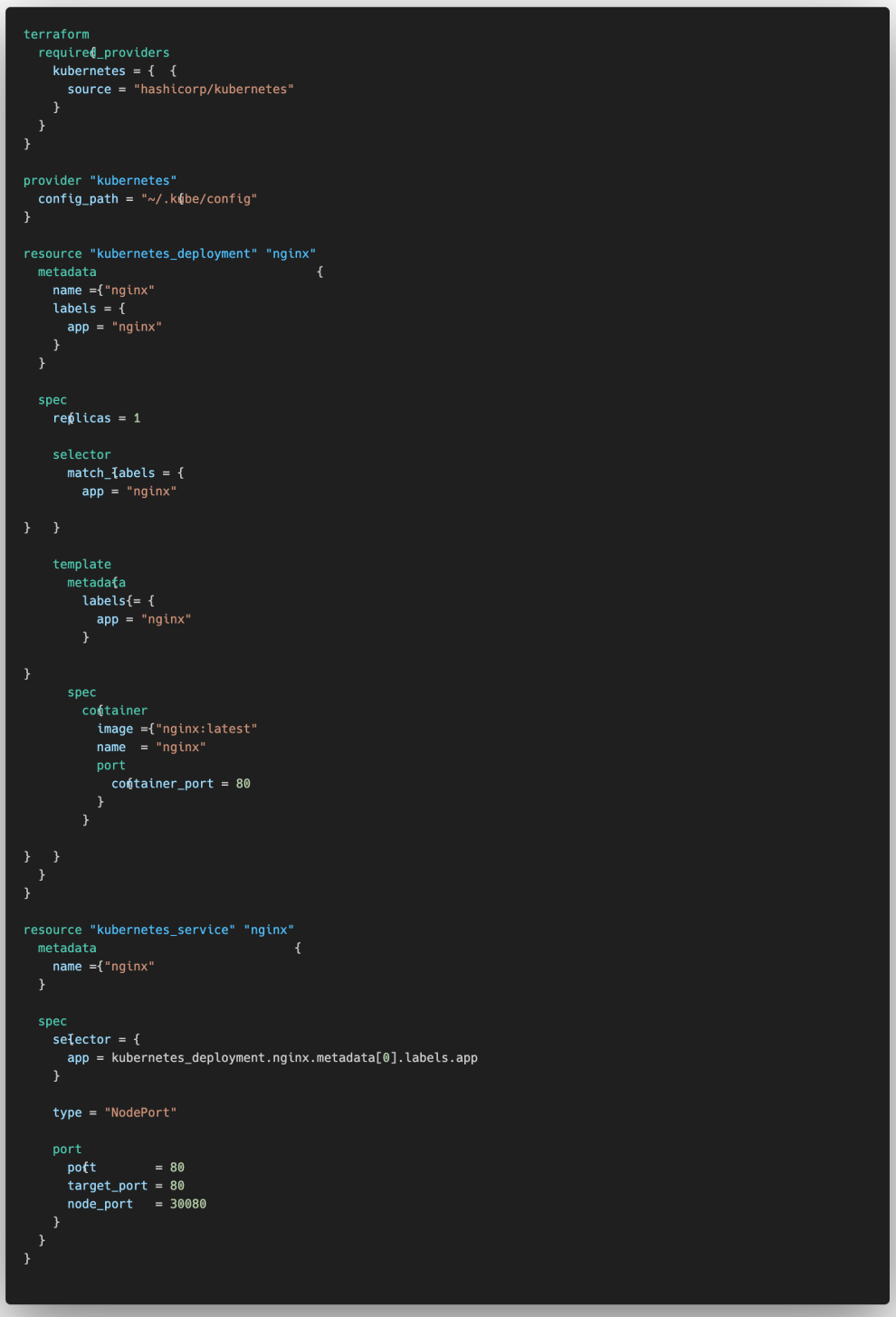Click the "provider" keyword
The width and height of the screenshot is (896, 1317).
click(52, 180)
